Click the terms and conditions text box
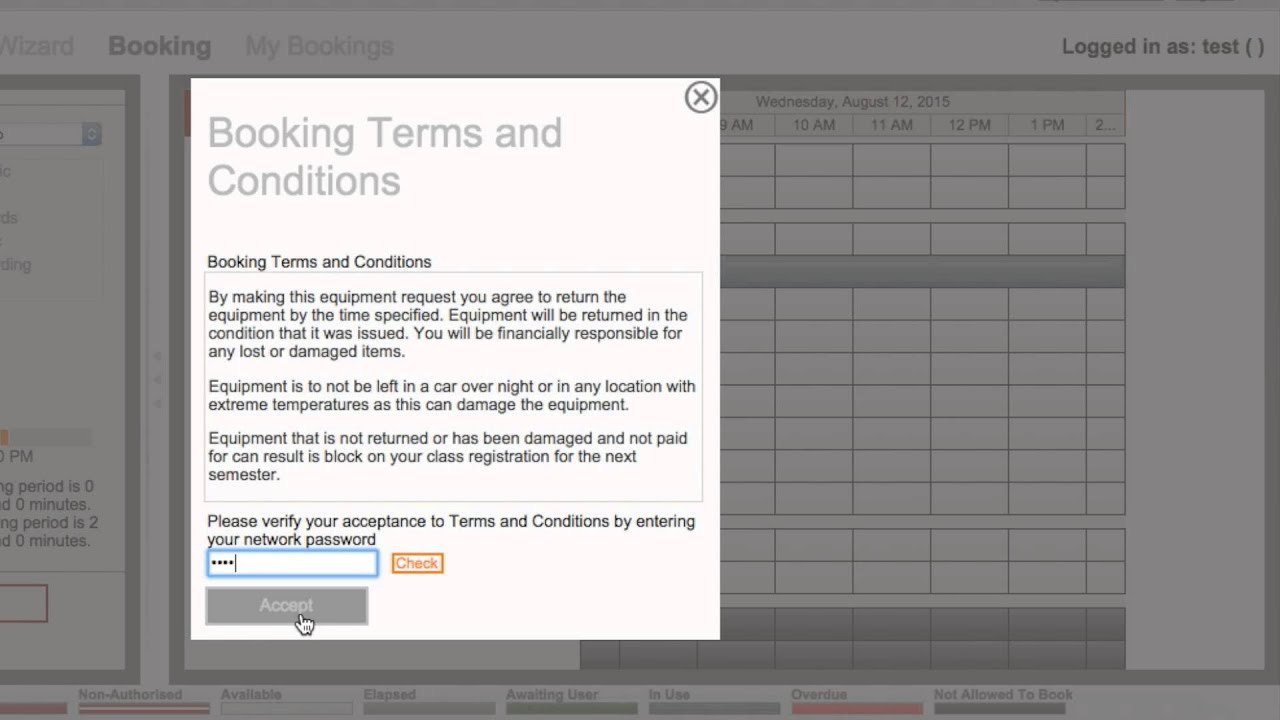 point(454,386)
